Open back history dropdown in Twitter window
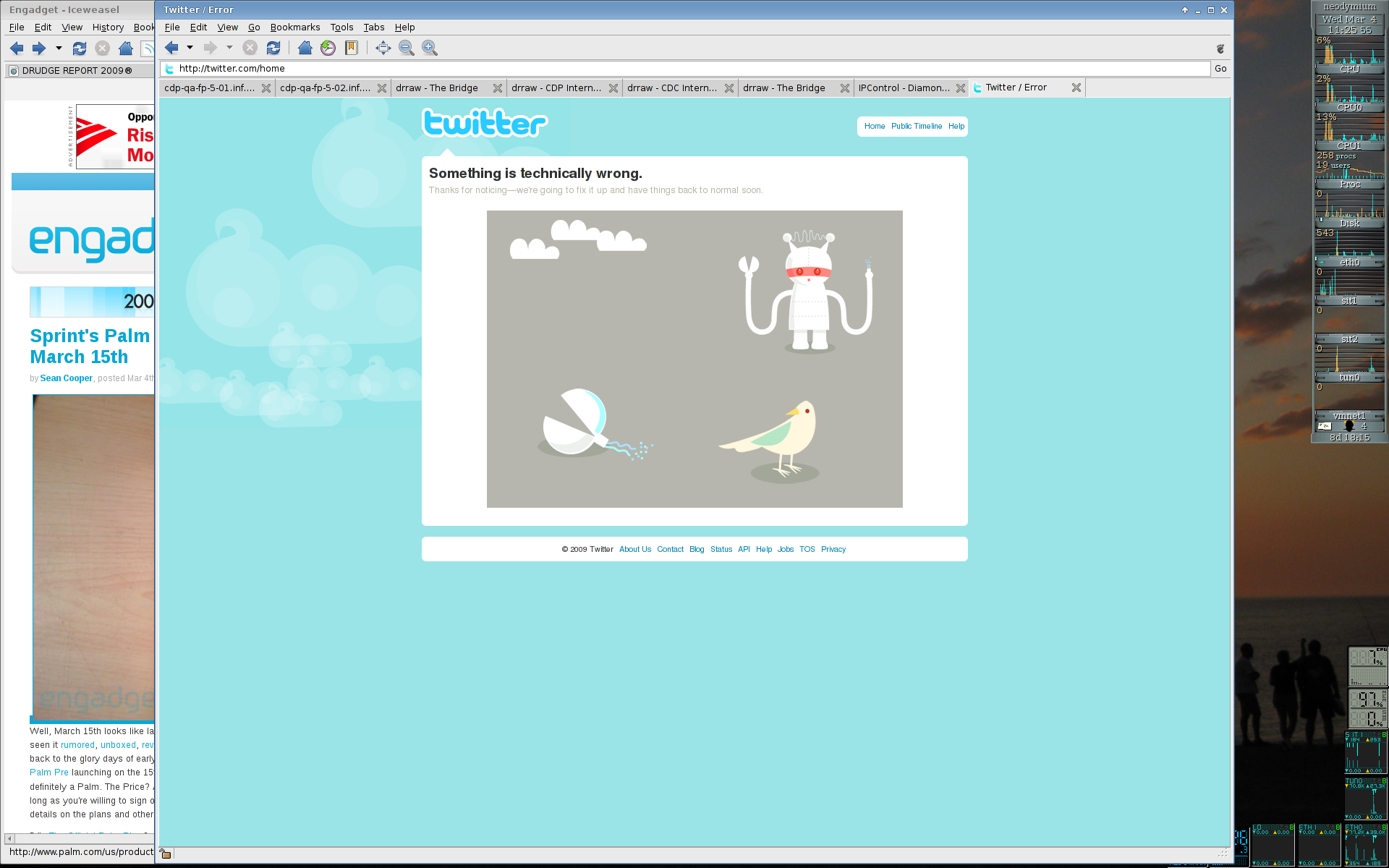1389x868 pixels. (x=190, y=48)
